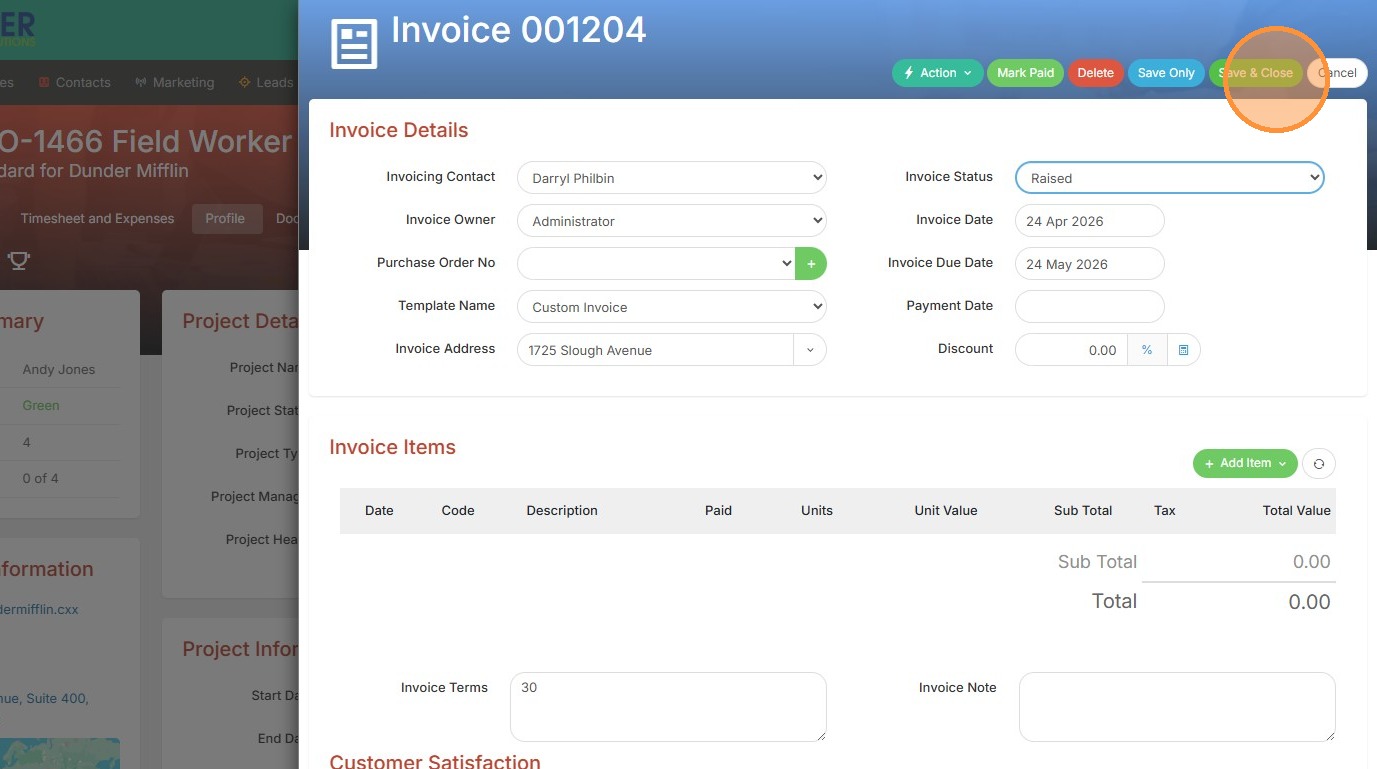This screenshot has width=1377, height=769.
Task: Open the discount calculator icon
Action: point(1183,350)
